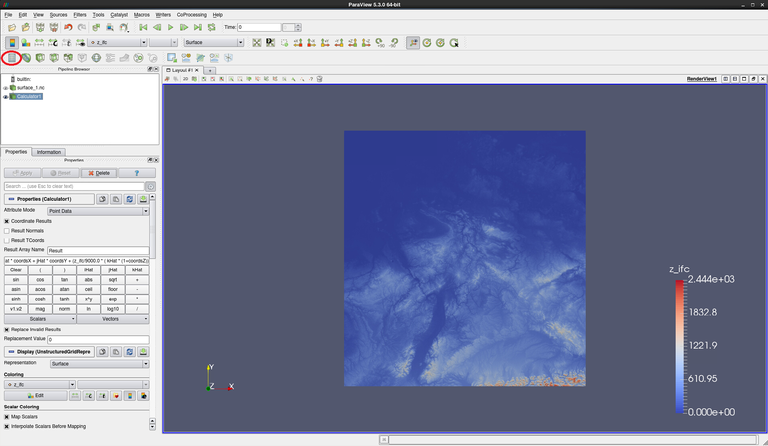This screenshot has height=446, width=768.
Task: Insert sqrt function in calculator
Action: click(x=113, y=280)
